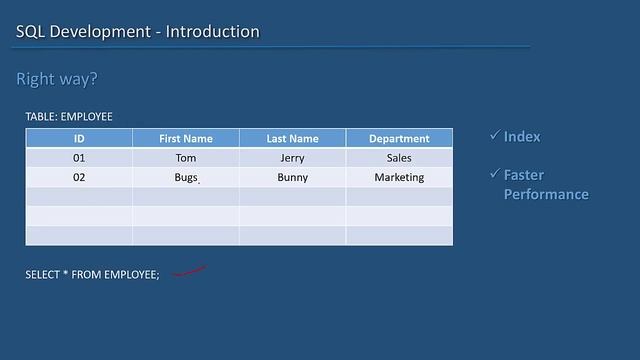Click the 'Tom' first name cell
Image resolution: width=640 pixels, height=360 pixels.
coord(186,158)
